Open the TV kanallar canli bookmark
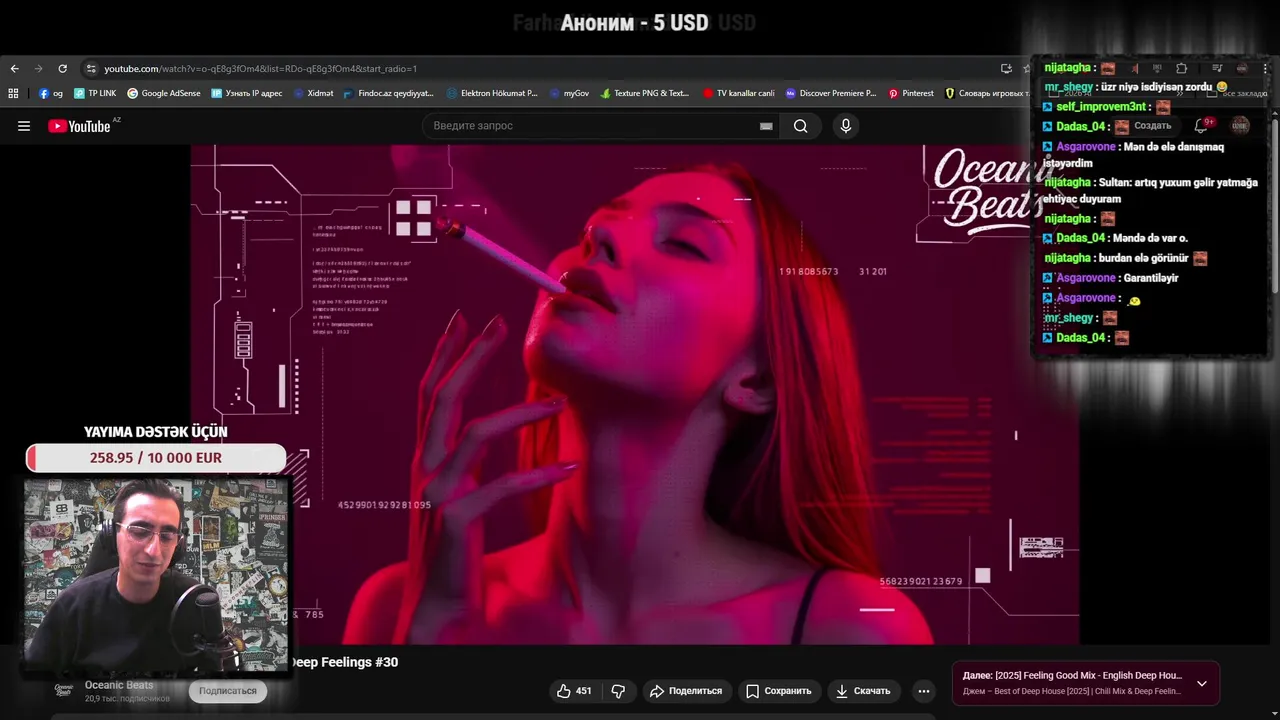The height and width of the screenshot is (720, 1280). (738, 93)
